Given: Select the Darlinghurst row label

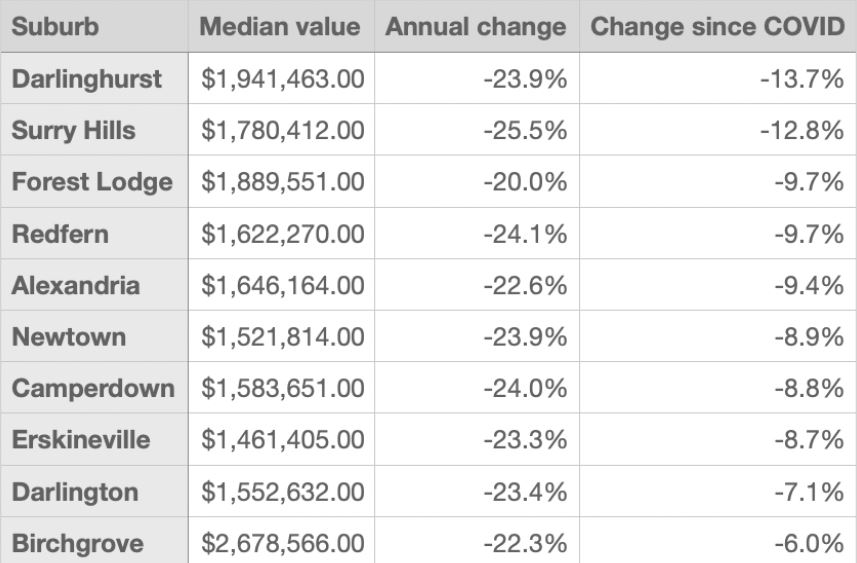Looking at the screenshot, I should point(86,79).
